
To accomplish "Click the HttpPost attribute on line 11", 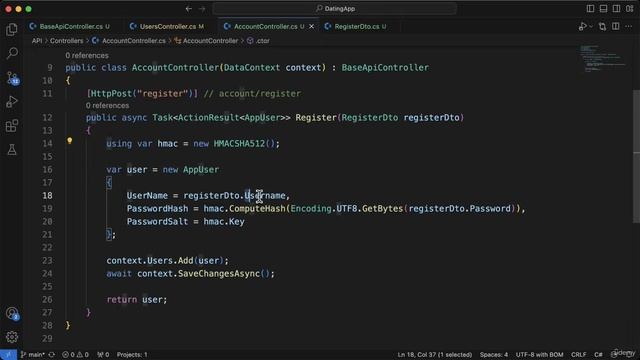I will pos(111,94).
